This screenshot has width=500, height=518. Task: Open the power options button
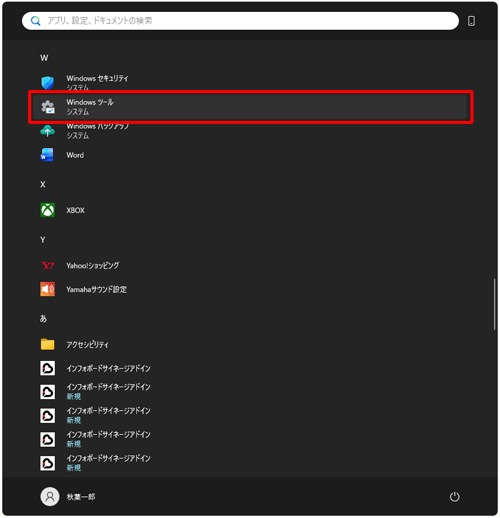point(455,497)
